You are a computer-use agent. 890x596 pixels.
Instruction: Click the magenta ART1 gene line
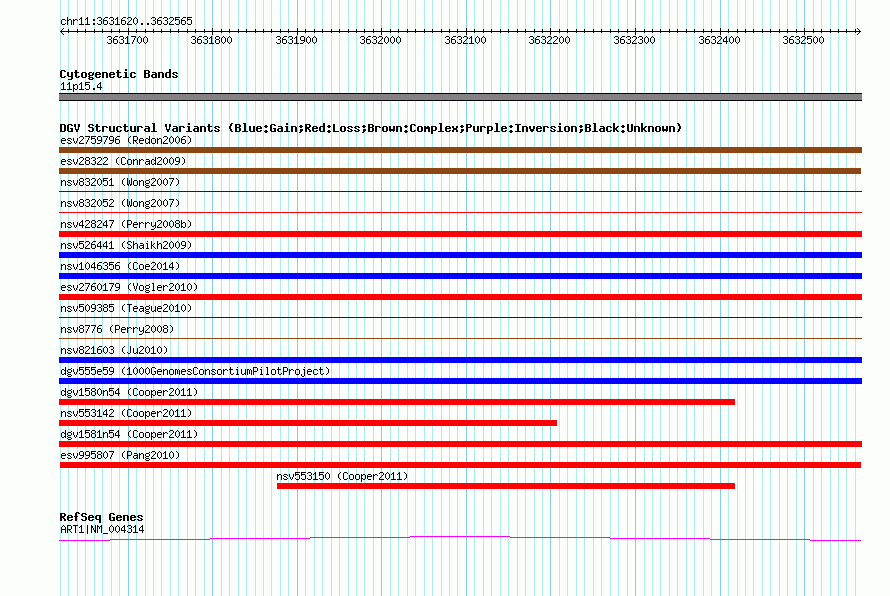coord(460,538)
